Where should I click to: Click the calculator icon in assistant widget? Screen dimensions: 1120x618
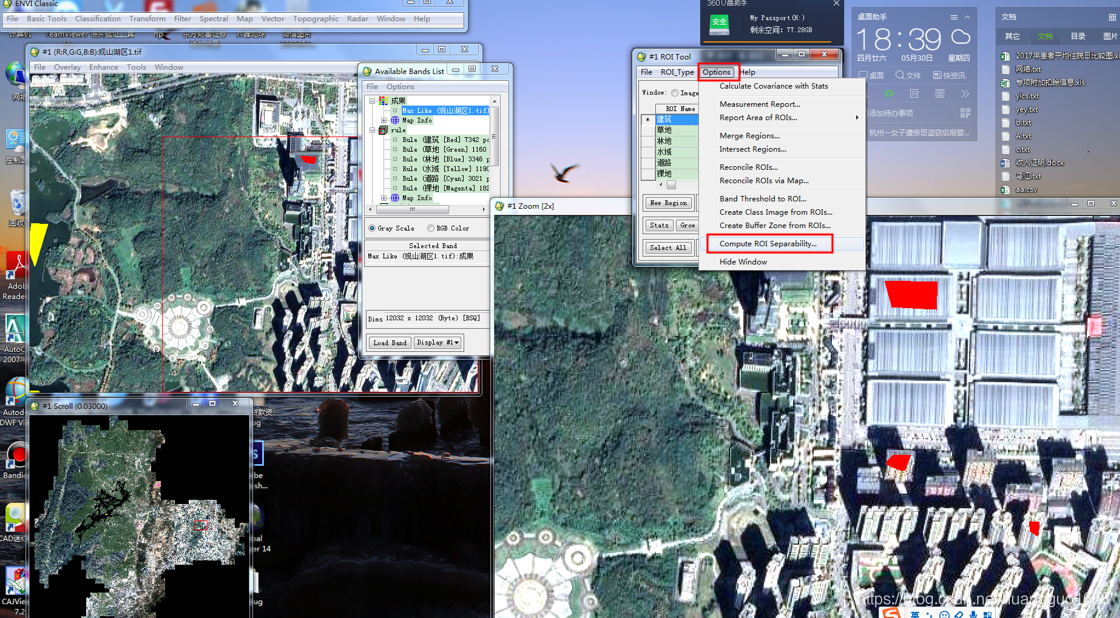[x=939, y=94]
